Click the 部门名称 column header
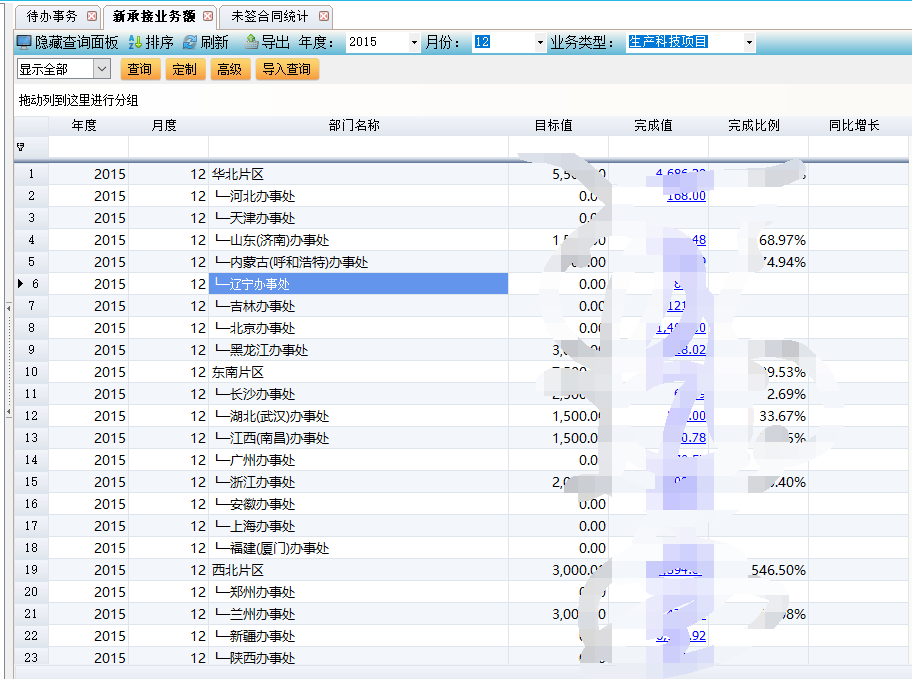 (354, 126)
